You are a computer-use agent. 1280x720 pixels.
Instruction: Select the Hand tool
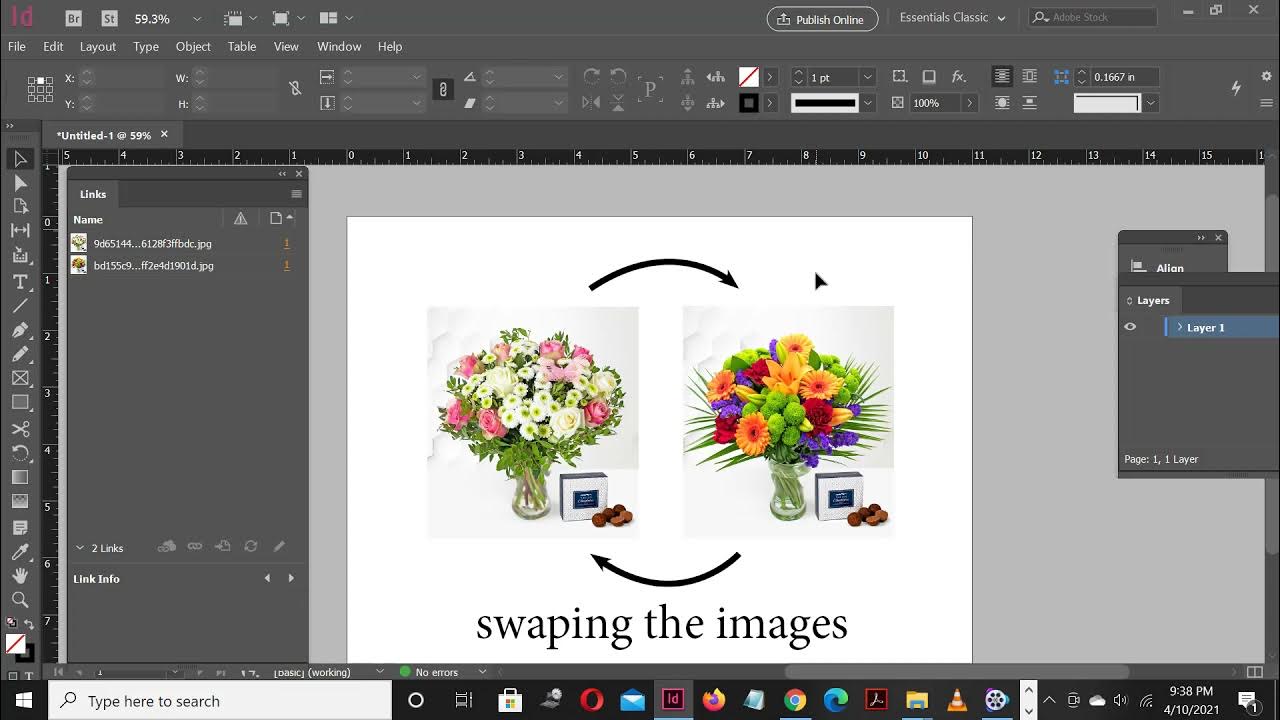pyautogui.click(x=20, y=576)
